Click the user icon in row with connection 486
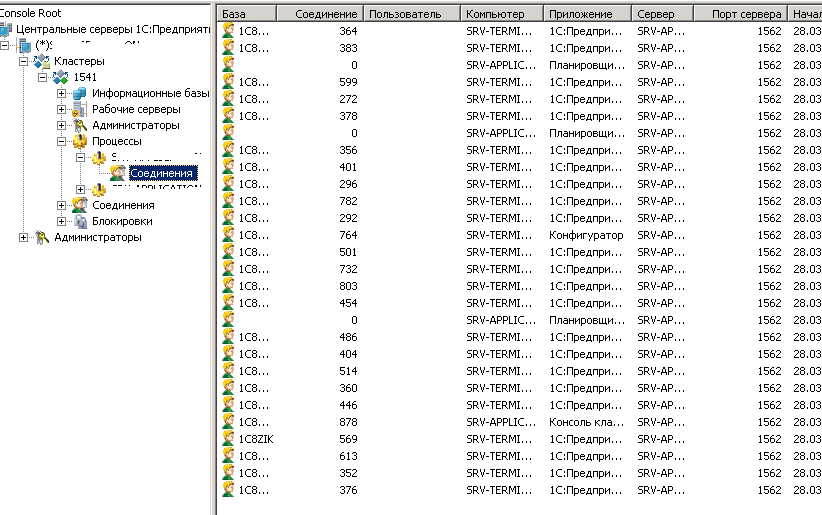 click(228, 337)
